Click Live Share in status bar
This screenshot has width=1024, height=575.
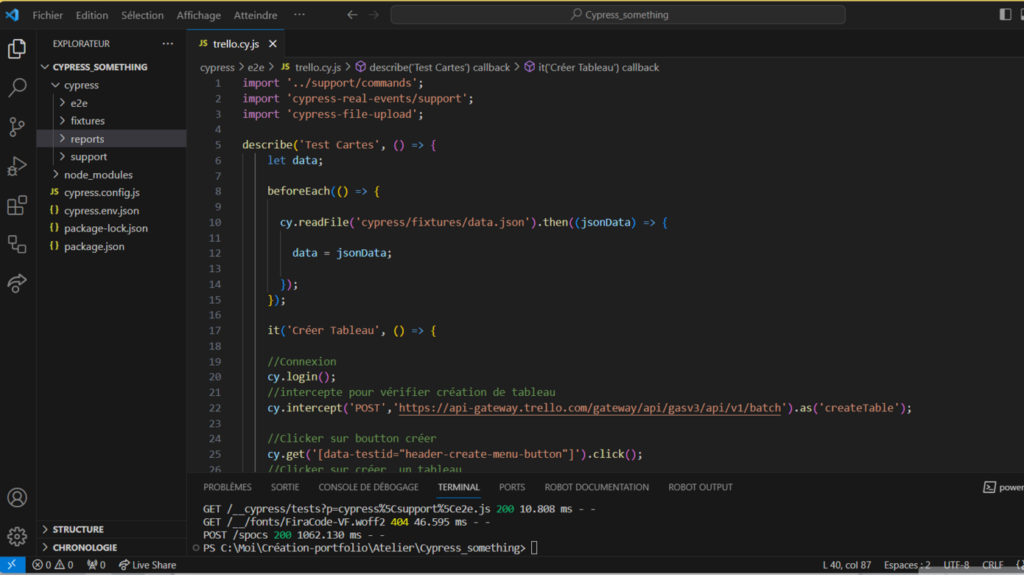coord(146,565)
